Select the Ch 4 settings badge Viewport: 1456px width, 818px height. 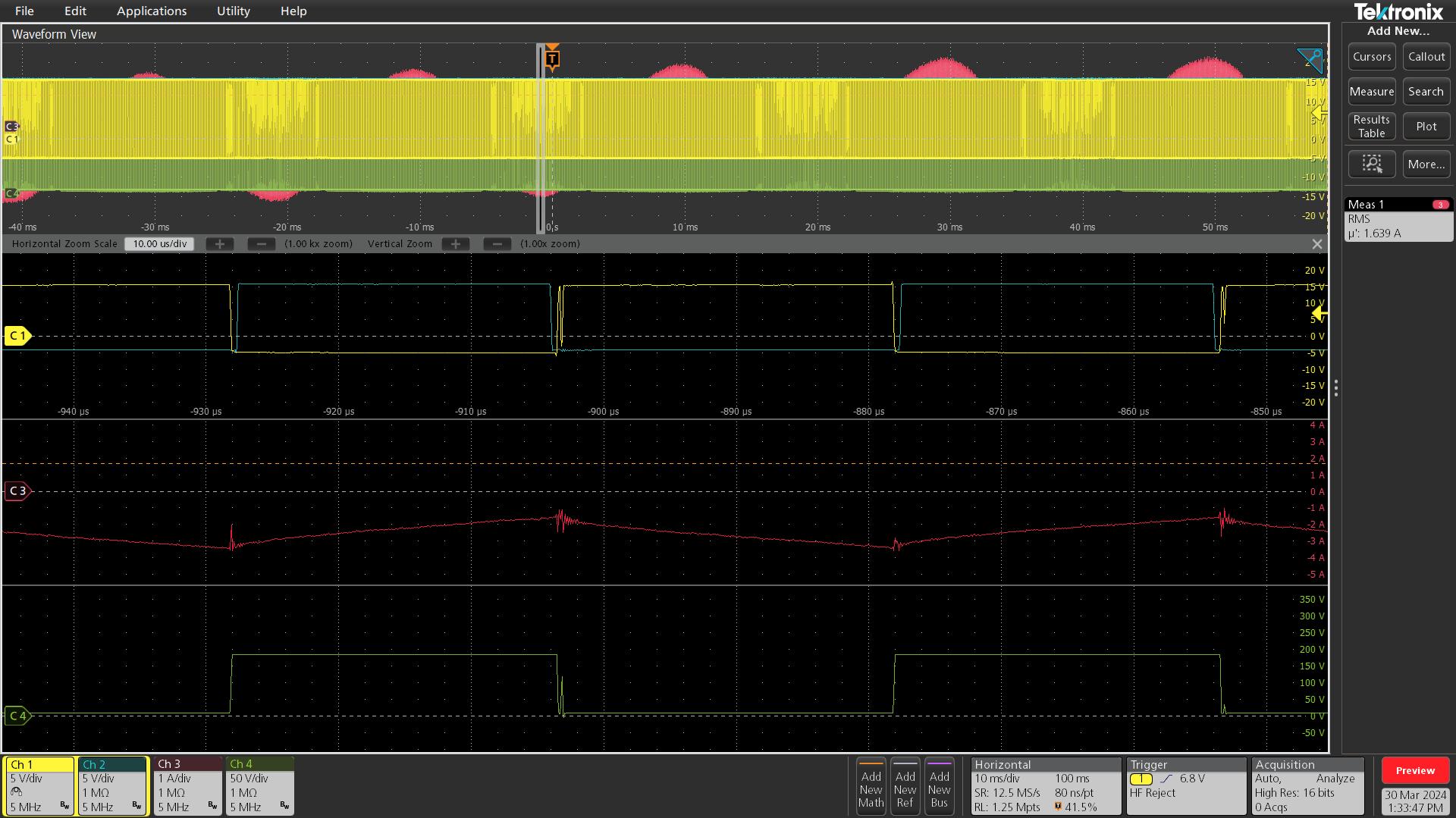(x=259, y=785)
